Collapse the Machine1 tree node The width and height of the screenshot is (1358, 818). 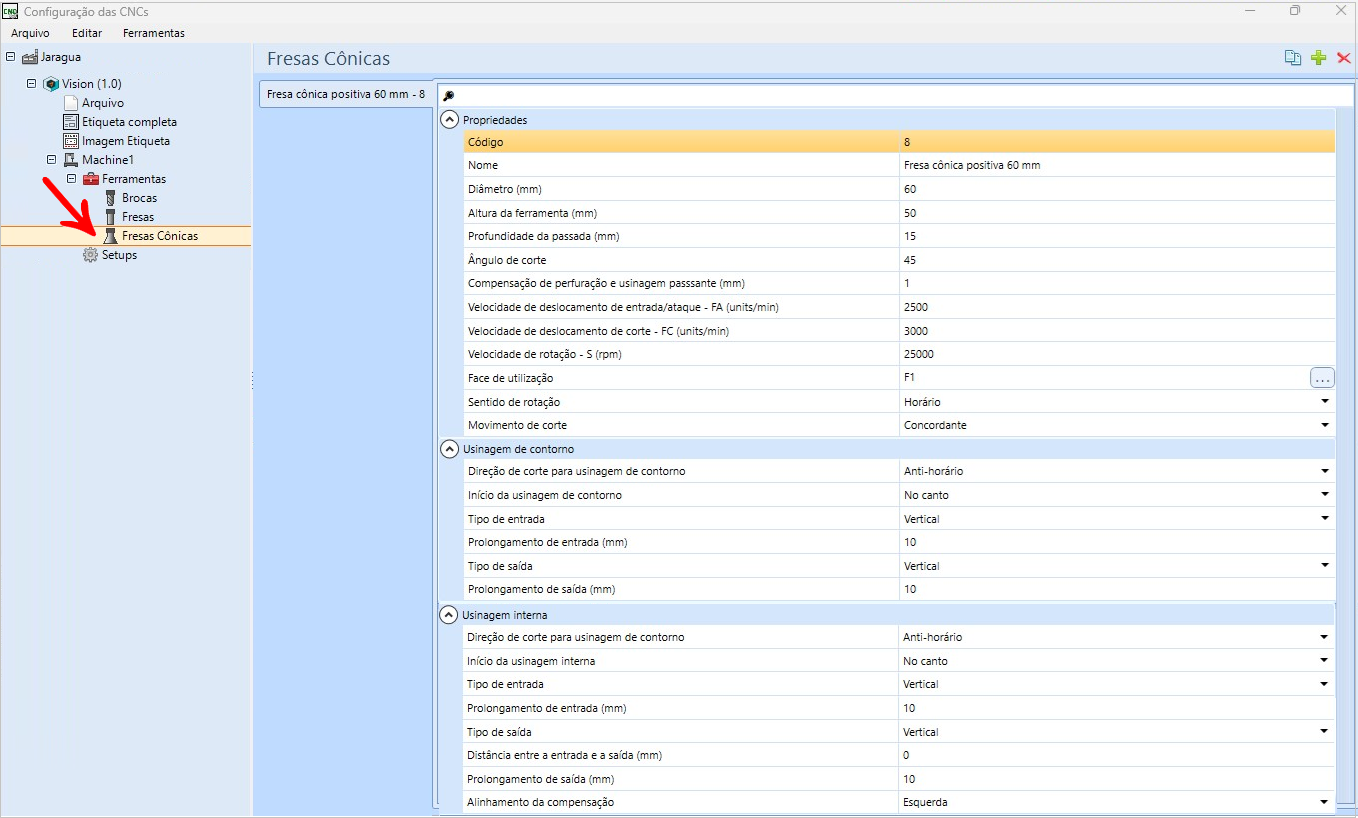click(x=51, y=160)
